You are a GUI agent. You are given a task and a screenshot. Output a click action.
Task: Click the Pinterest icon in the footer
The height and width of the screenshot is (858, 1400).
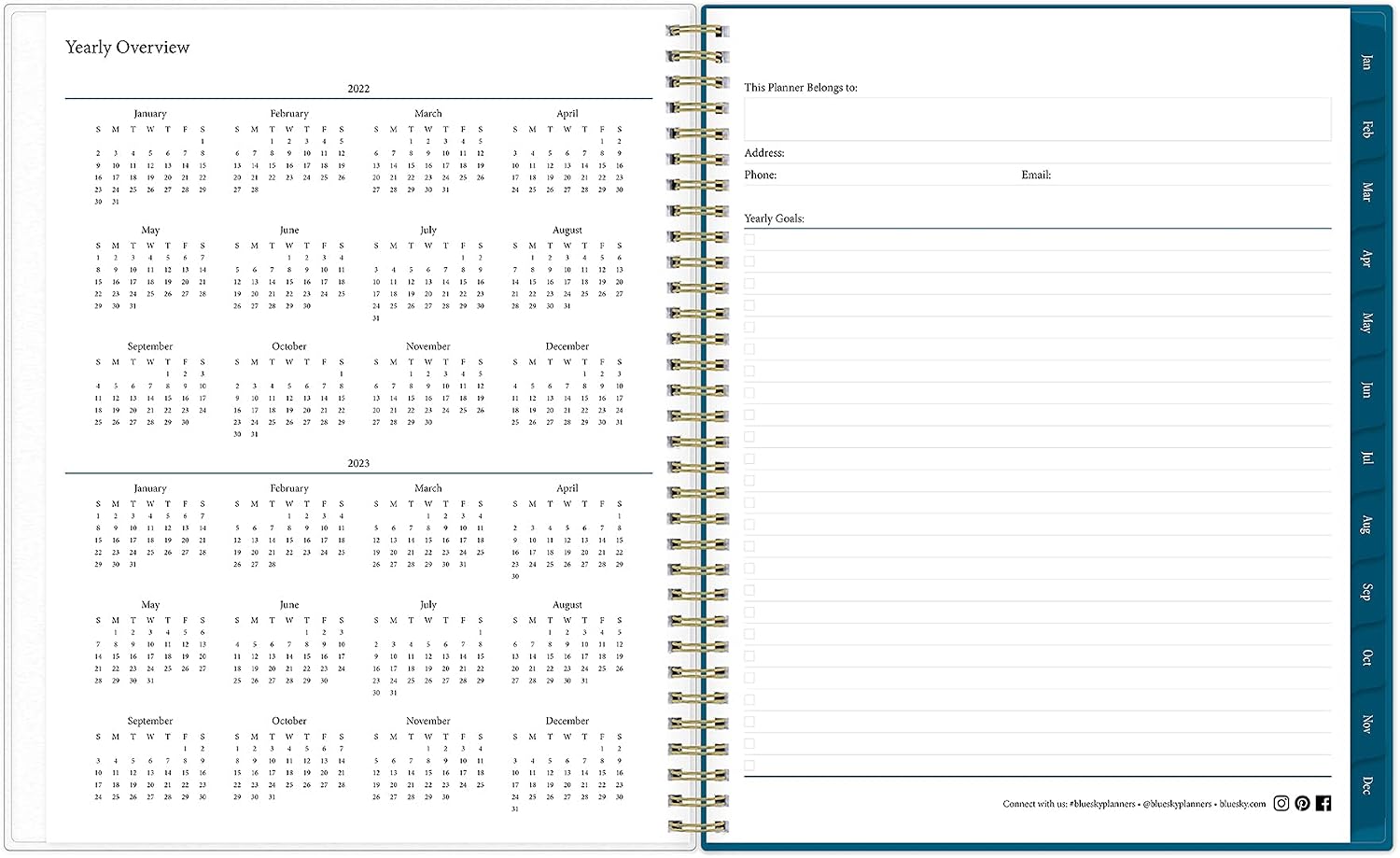(x=1302, y=803)
